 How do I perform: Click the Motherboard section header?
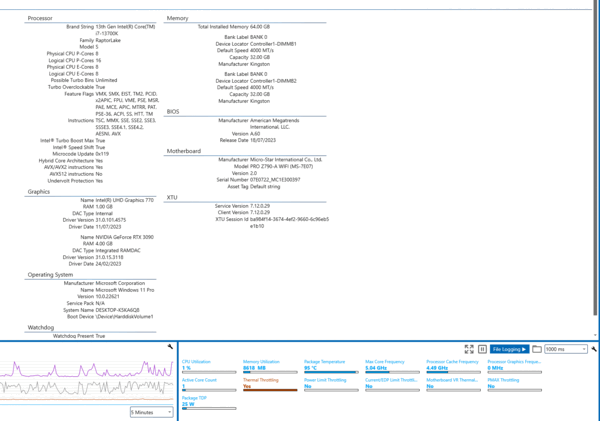(184, 151)
